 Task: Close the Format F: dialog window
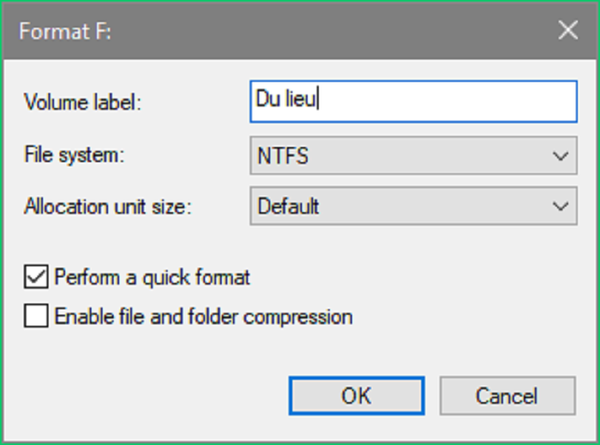point(568,29)
